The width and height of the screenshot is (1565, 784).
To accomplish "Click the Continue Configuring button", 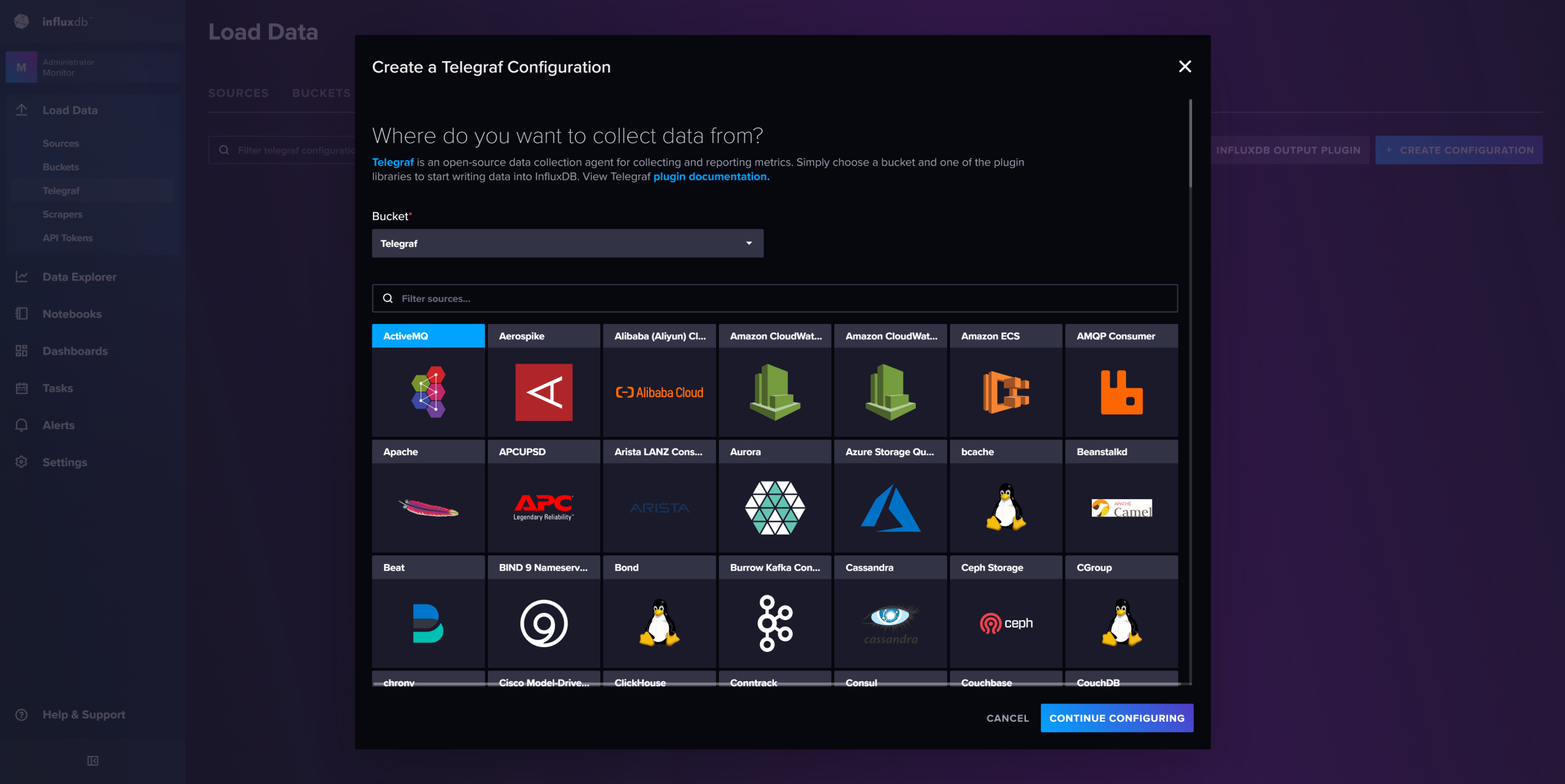I will click(x=1117, y=718).
